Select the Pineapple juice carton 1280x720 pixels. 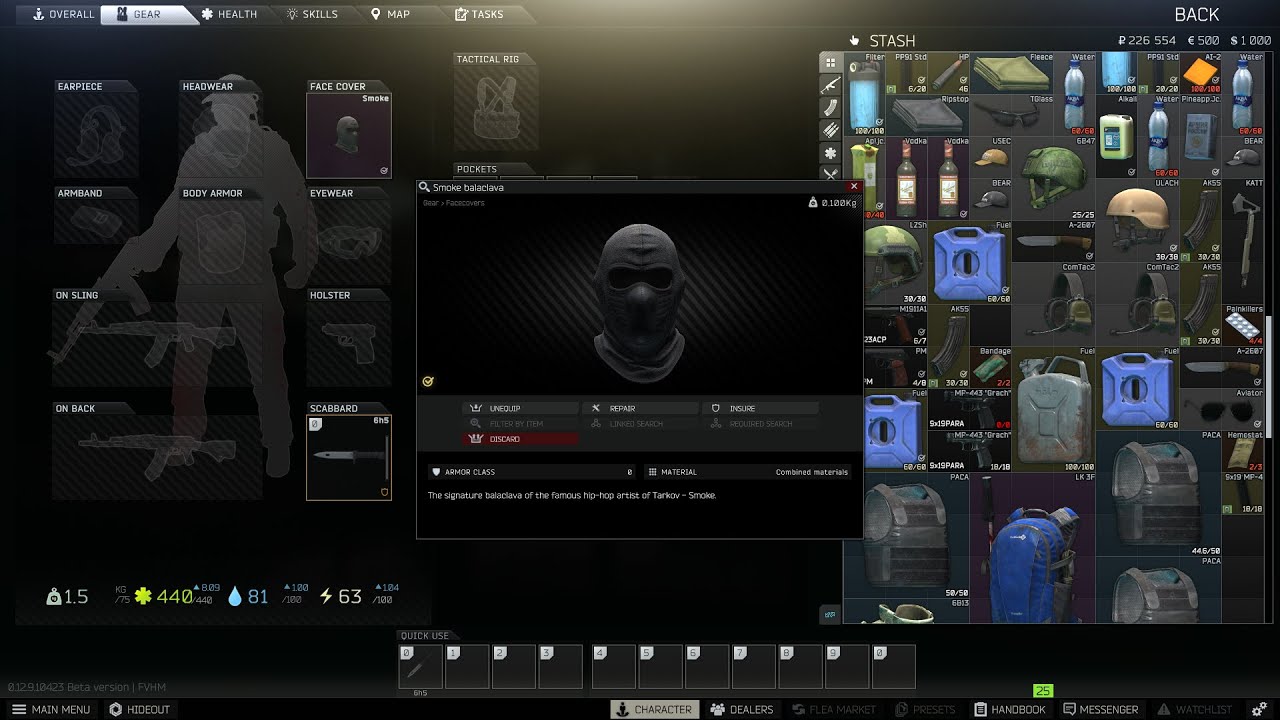tap(1201, 136)
